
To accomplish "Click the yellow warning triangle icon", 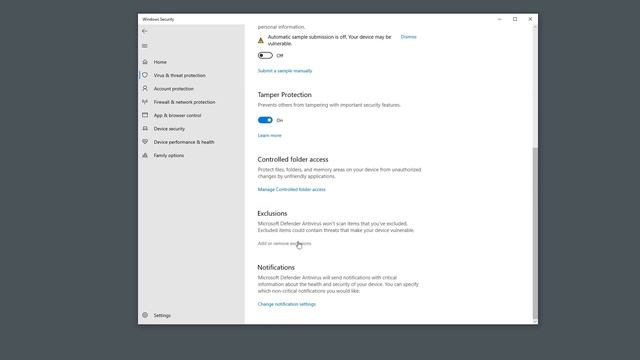I will pos(261,40).
